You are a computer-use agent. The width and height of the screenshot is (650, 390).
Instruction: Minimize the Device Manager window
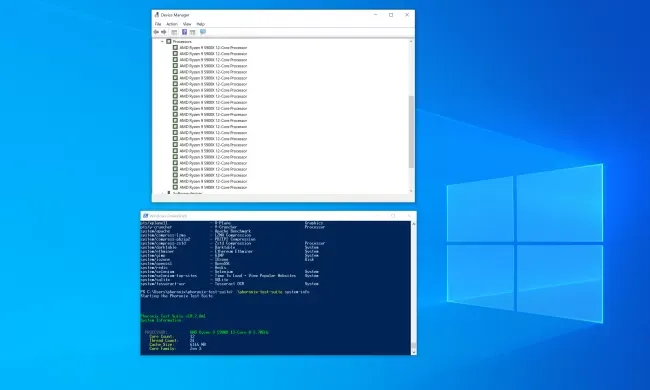click(376, 15)
